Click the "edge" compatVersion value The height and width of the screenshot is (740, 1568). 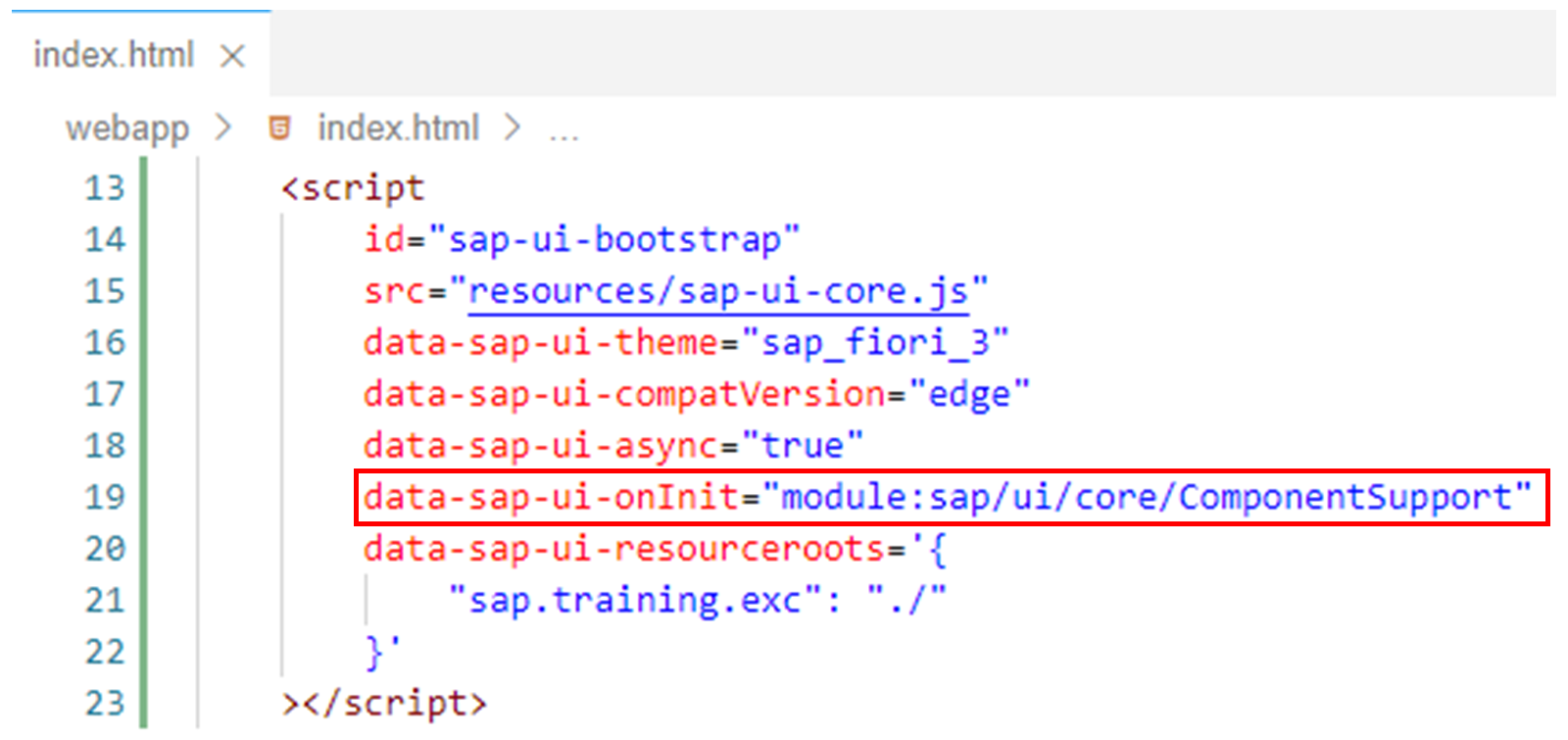coord(968,395)
